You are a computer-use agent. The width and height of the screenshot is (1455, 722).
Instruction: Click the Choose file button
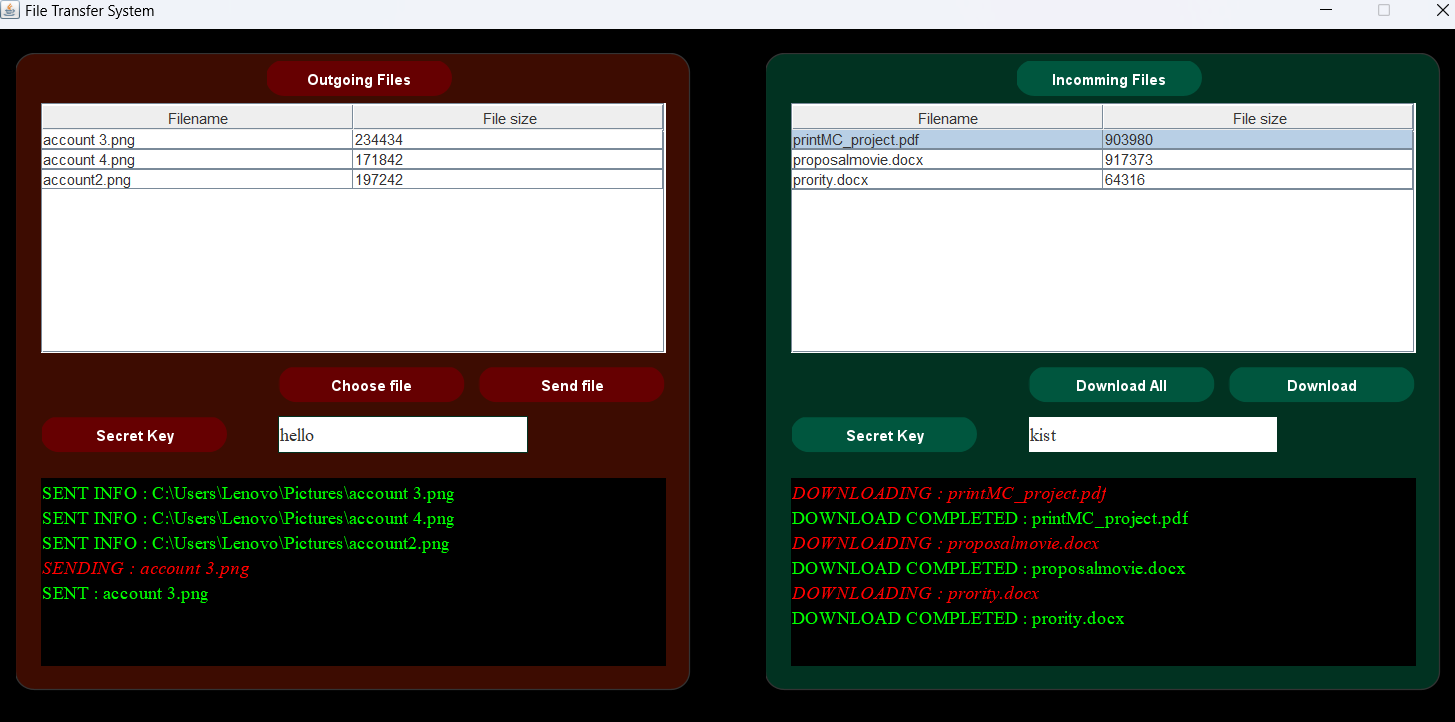371,385
